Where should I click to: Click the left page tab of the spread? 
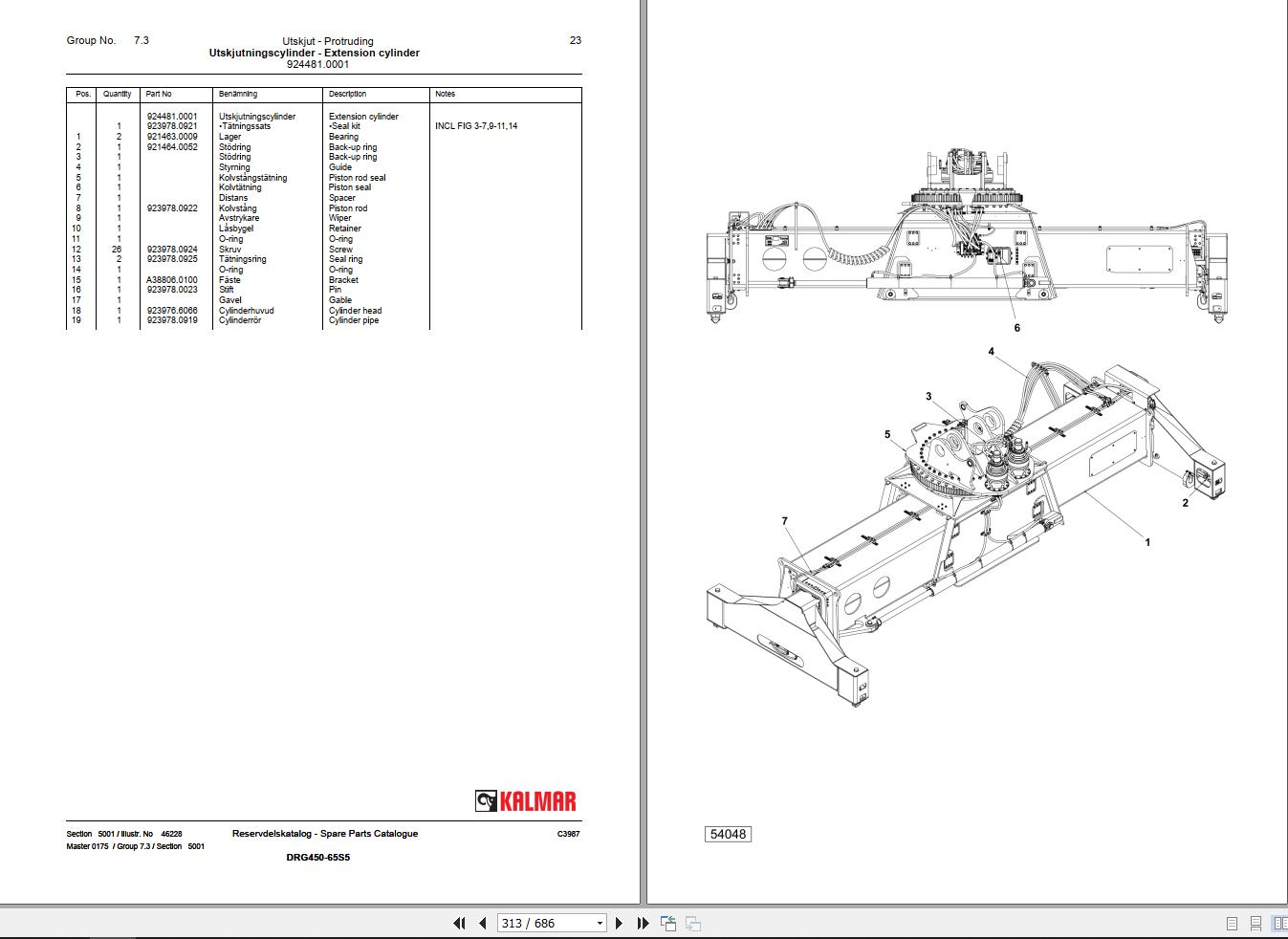point(321,459)
